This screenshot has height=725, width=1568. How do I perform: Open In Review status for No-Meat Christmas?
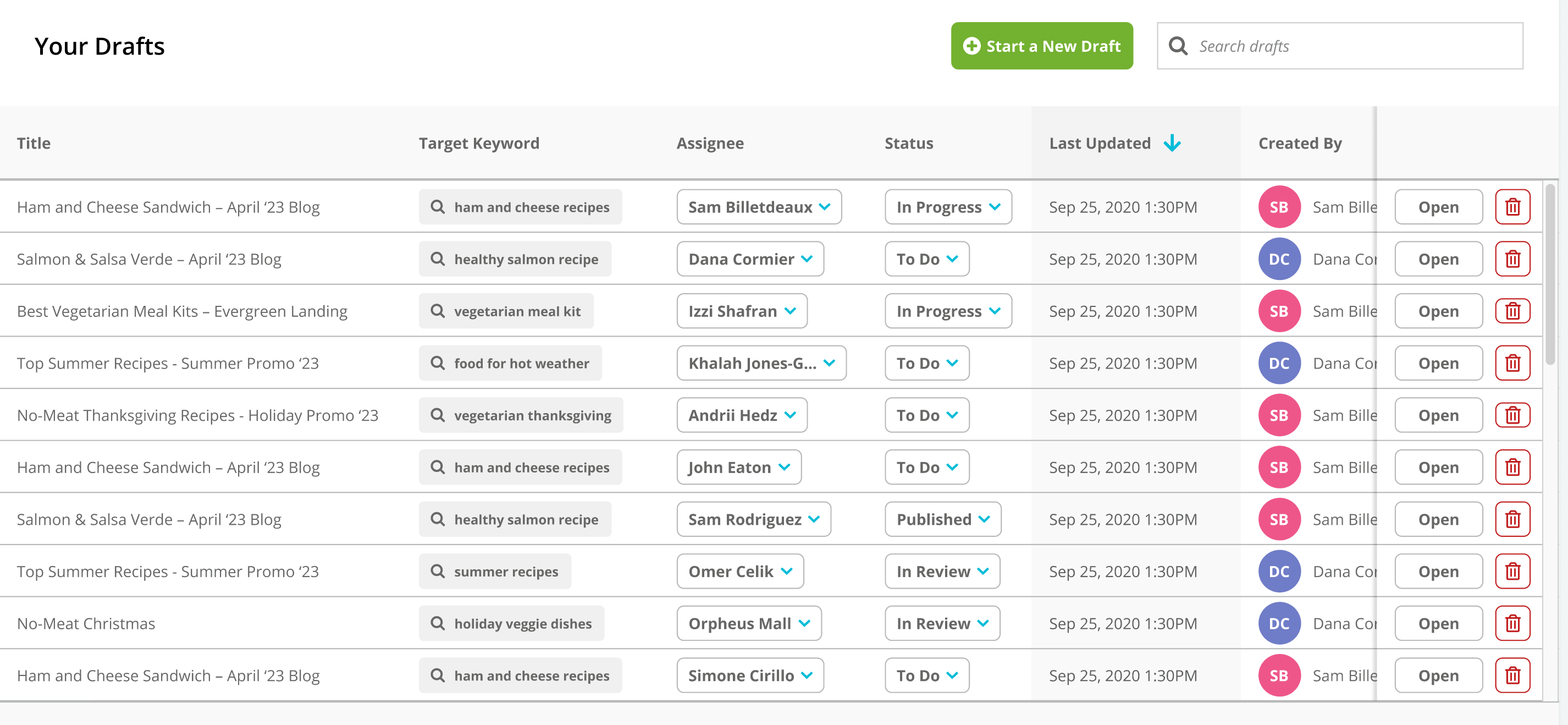tap(942, 624)
